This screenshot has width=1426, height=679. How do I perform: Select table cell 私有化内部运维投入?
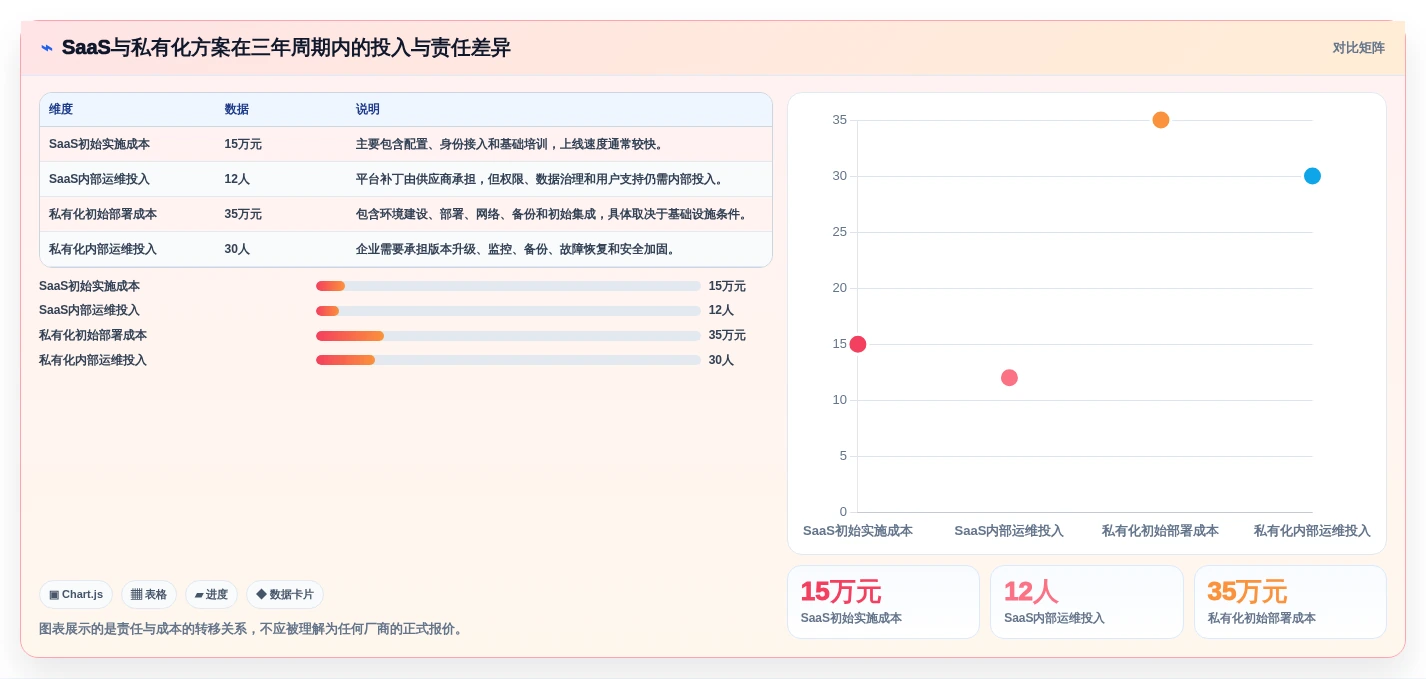tap(103, 249)
